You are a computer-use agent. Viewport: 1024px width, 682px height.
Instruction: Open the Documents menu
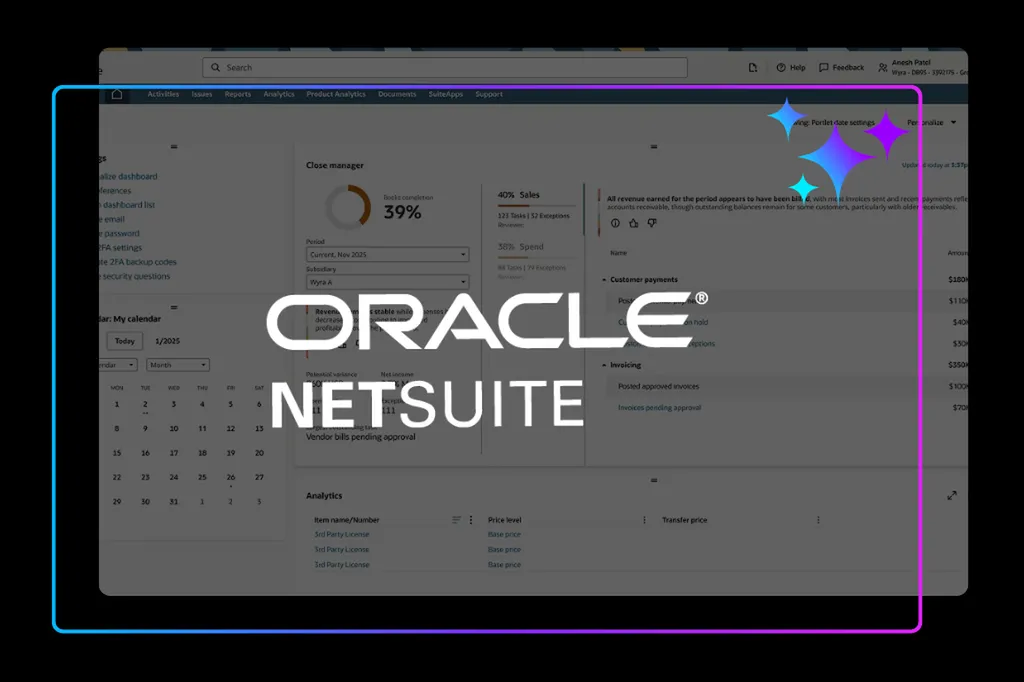click(x=397, y=94)
